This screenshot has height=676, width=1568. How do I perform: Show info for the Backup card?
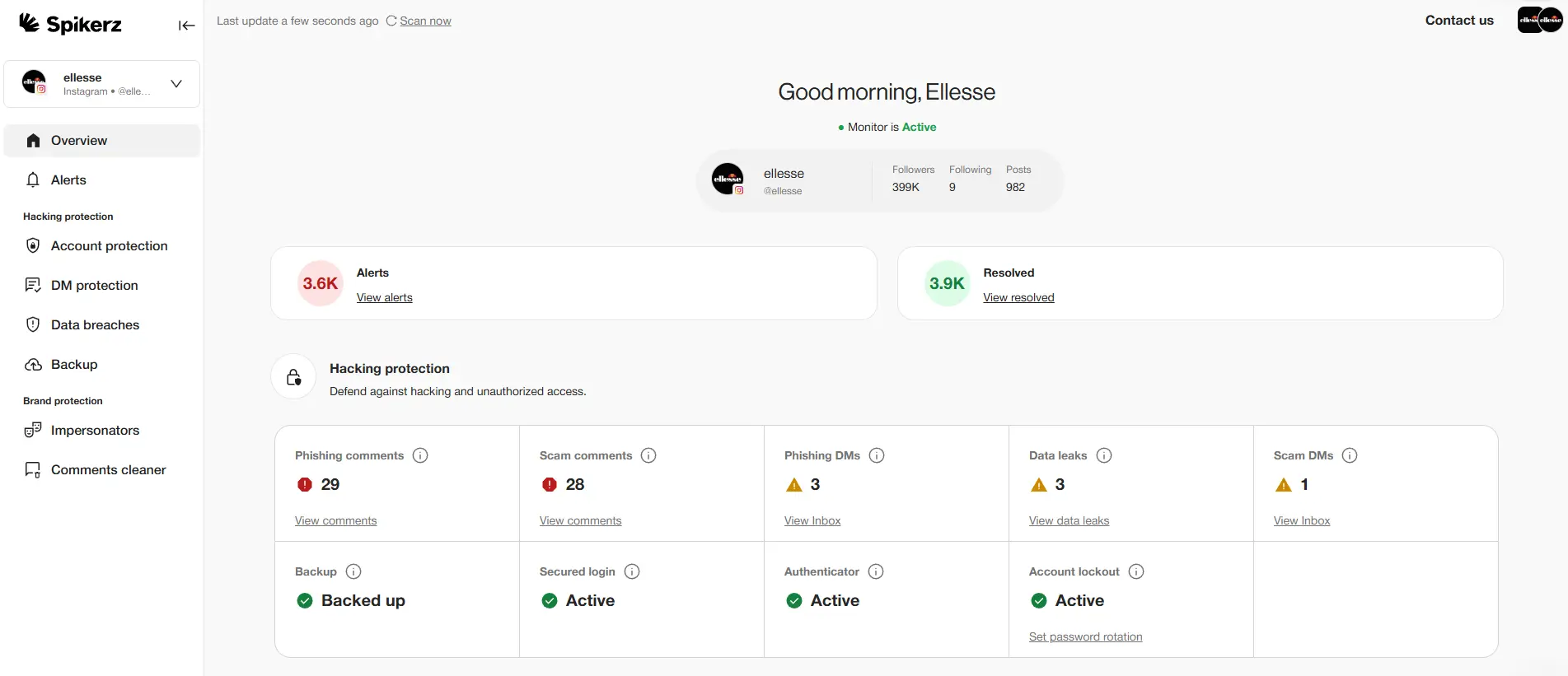(353, 571)
